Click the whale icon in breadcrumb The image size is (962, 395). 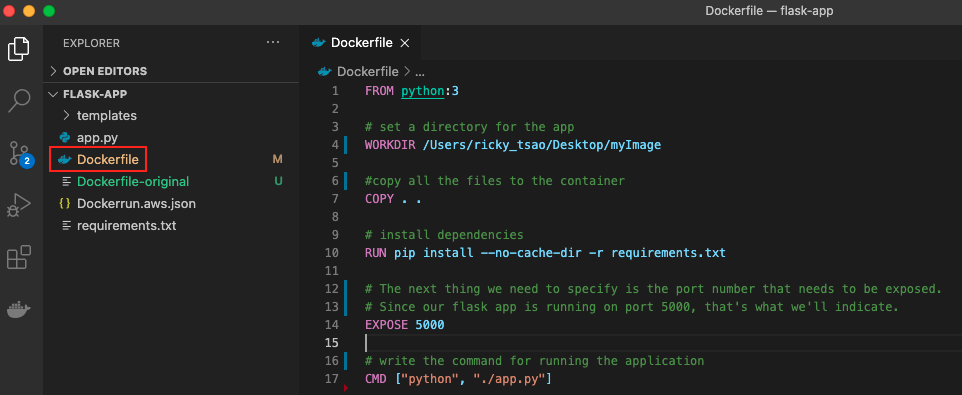pos(325,72)
